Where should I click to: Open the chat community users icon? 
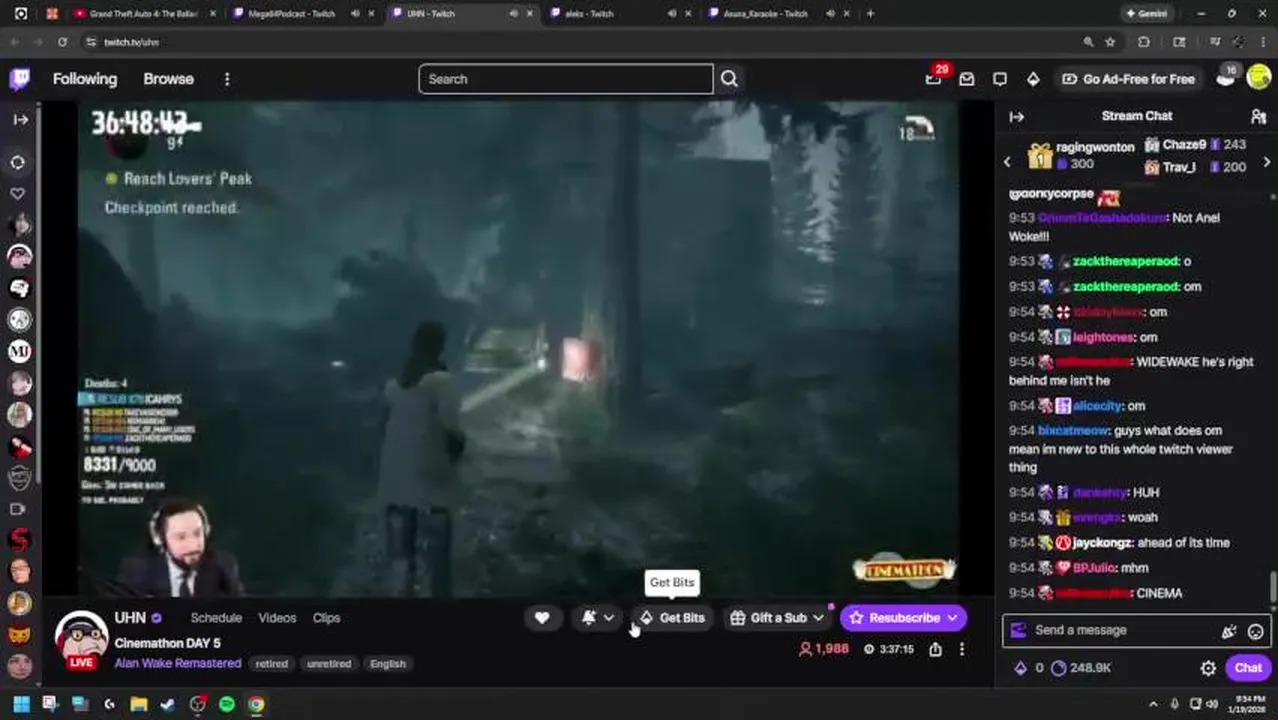(1258, 117)
